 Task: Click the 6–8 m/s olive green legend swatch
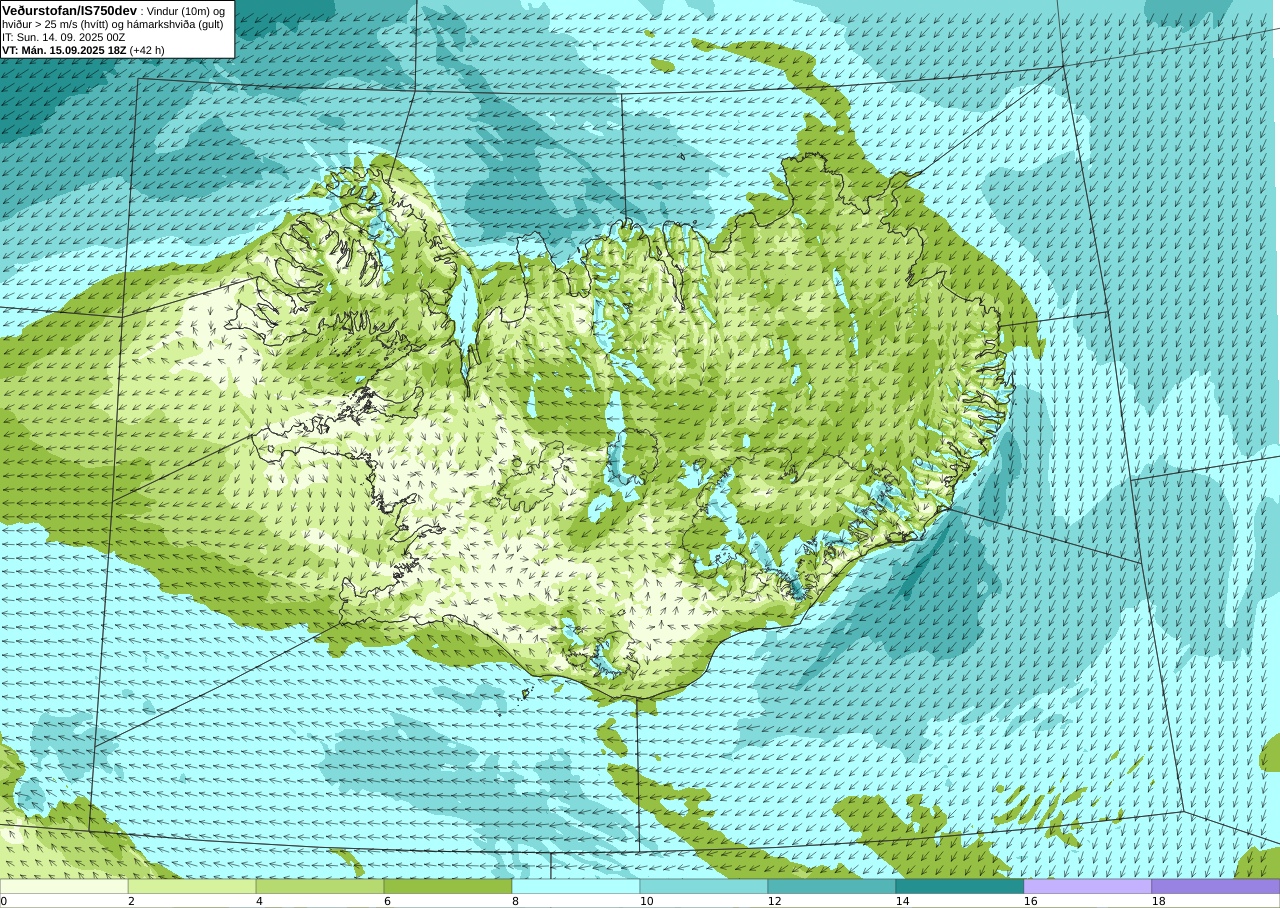[x=448, y=886]
